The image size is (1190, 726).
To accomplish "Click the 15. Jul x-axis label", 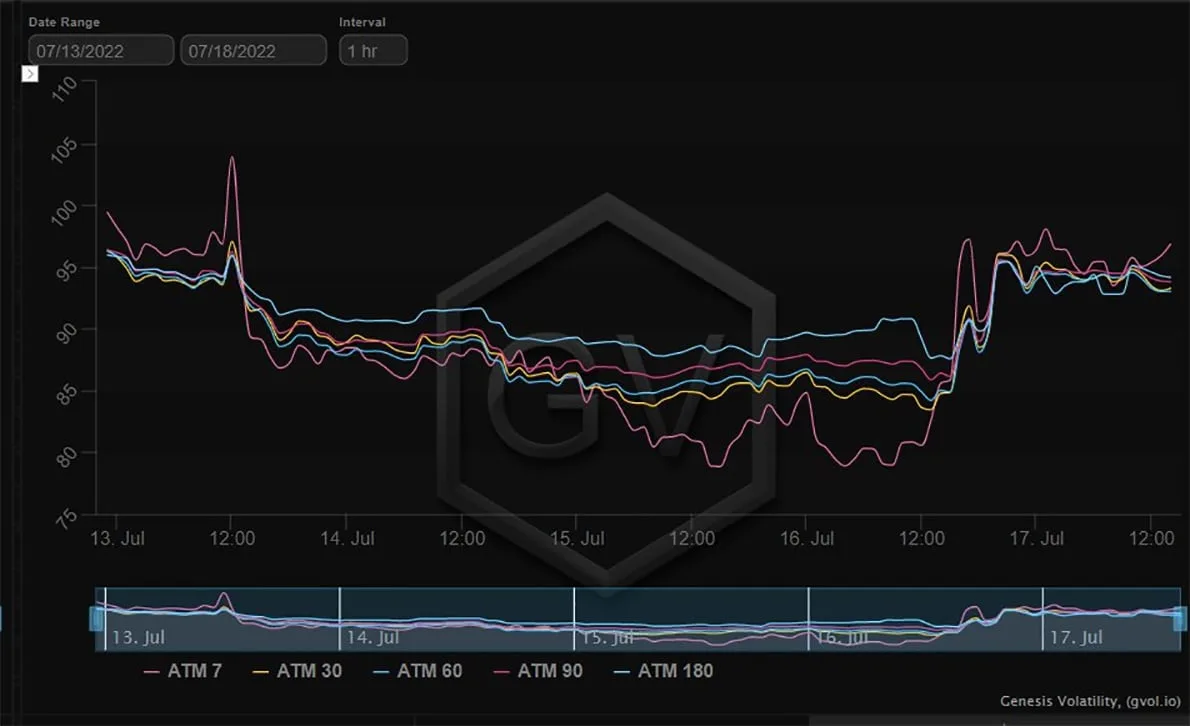I will click(577, 539).
